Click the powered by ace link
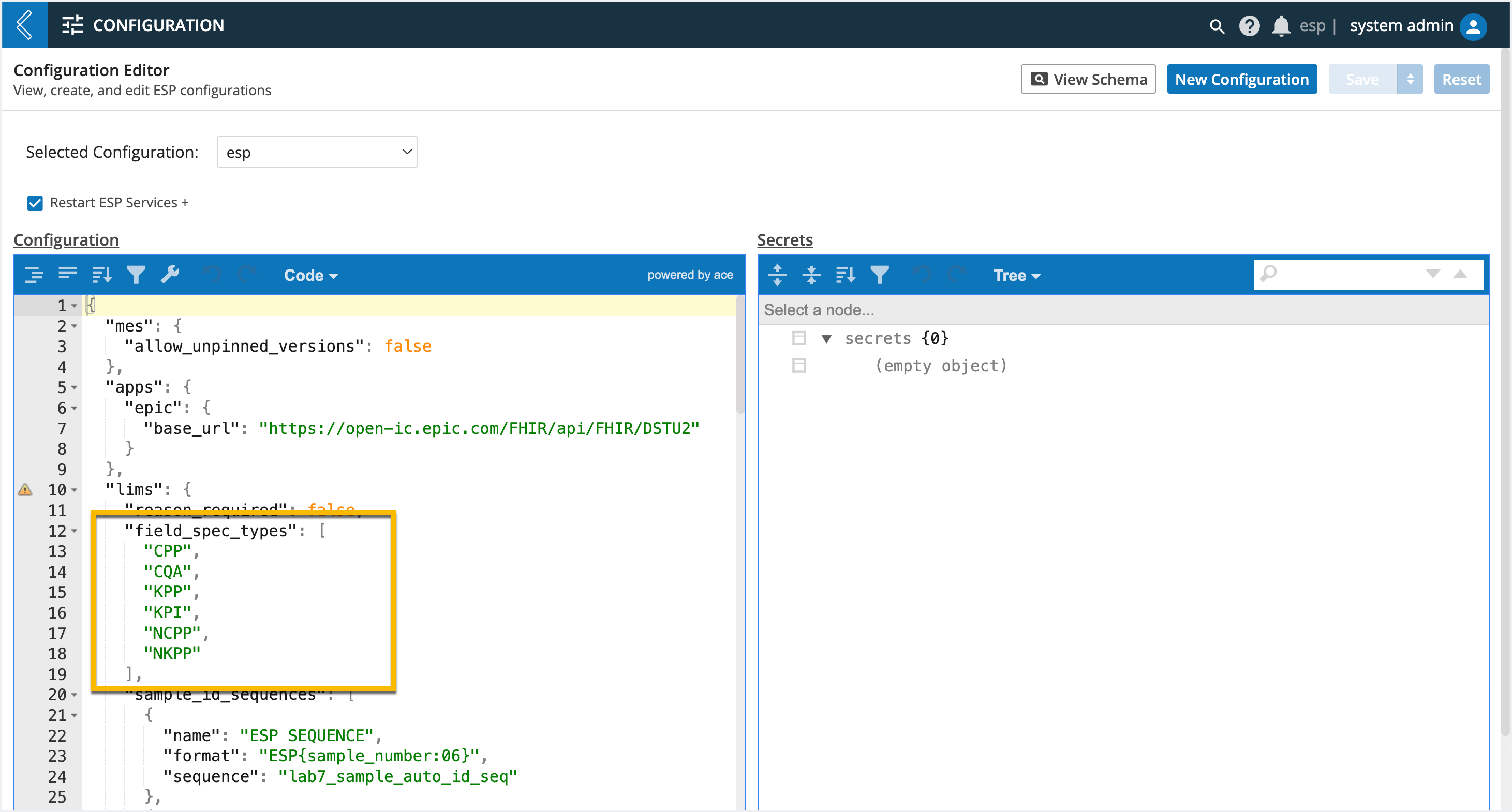Image resolution: width=1512 pixels, height=812 pixels. [690, 275]
